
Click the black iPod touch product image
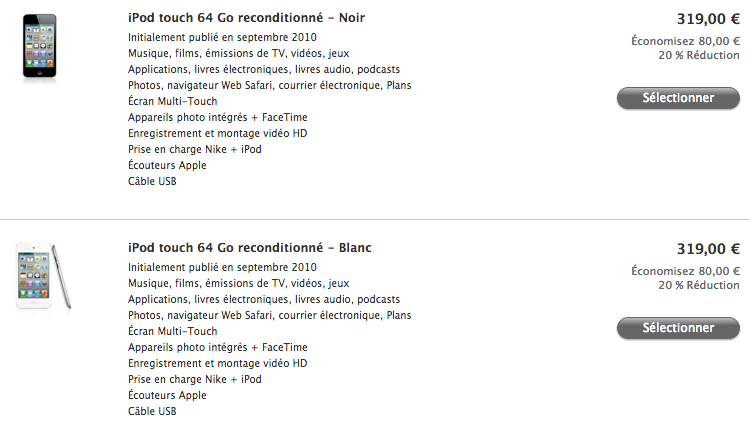coord(40,46)
